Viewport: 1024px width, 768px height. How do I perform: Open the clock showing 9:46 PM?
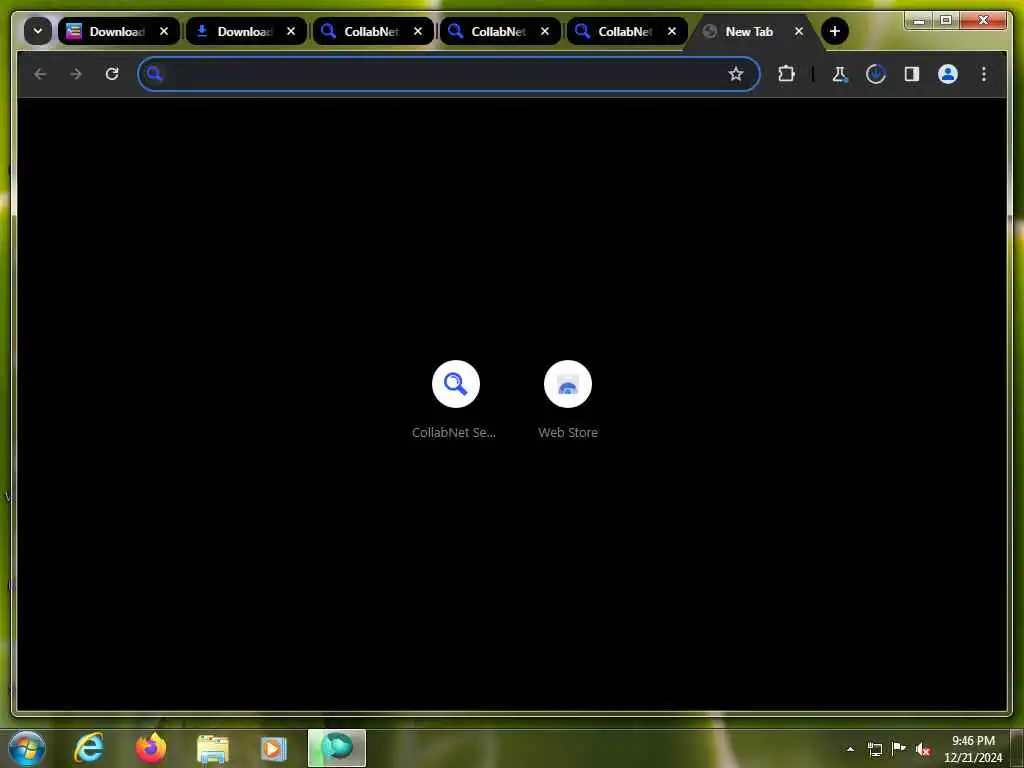[x=973, y=749]
